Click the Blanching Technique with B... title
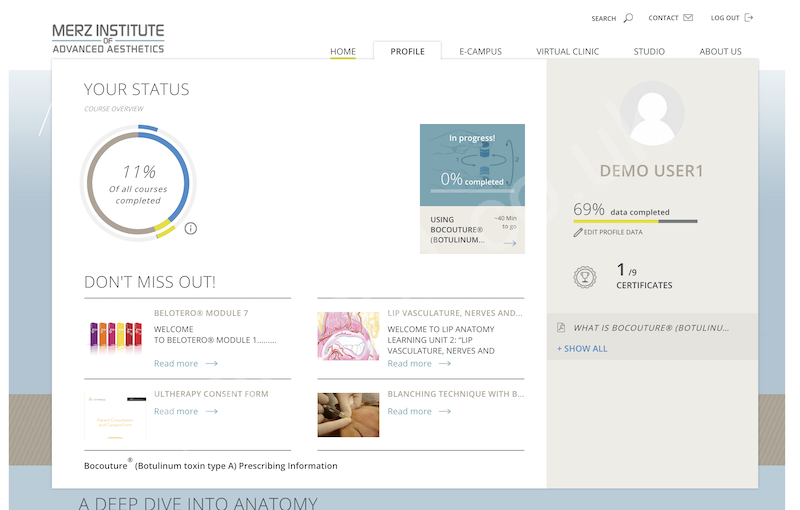The height and width of the screenshot is (510, 800). (x=456, y=394)
